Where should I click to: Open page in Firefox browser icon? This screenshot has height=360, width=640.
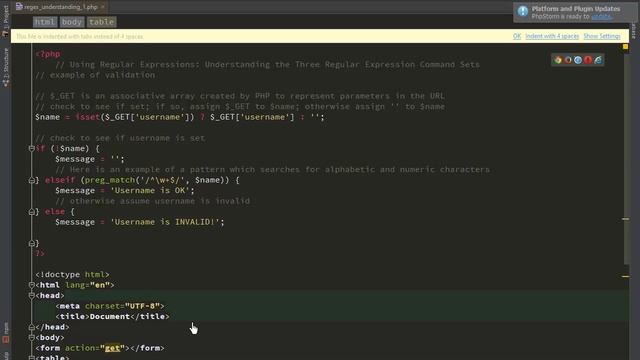point(568,60)
